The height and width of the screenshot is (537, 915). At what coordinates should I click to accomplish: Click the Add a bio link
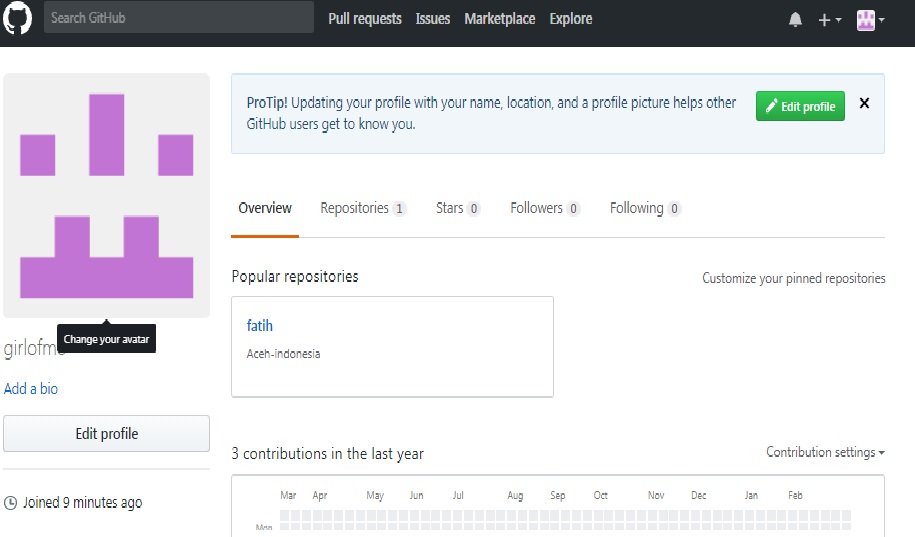[x=31, y=389]
